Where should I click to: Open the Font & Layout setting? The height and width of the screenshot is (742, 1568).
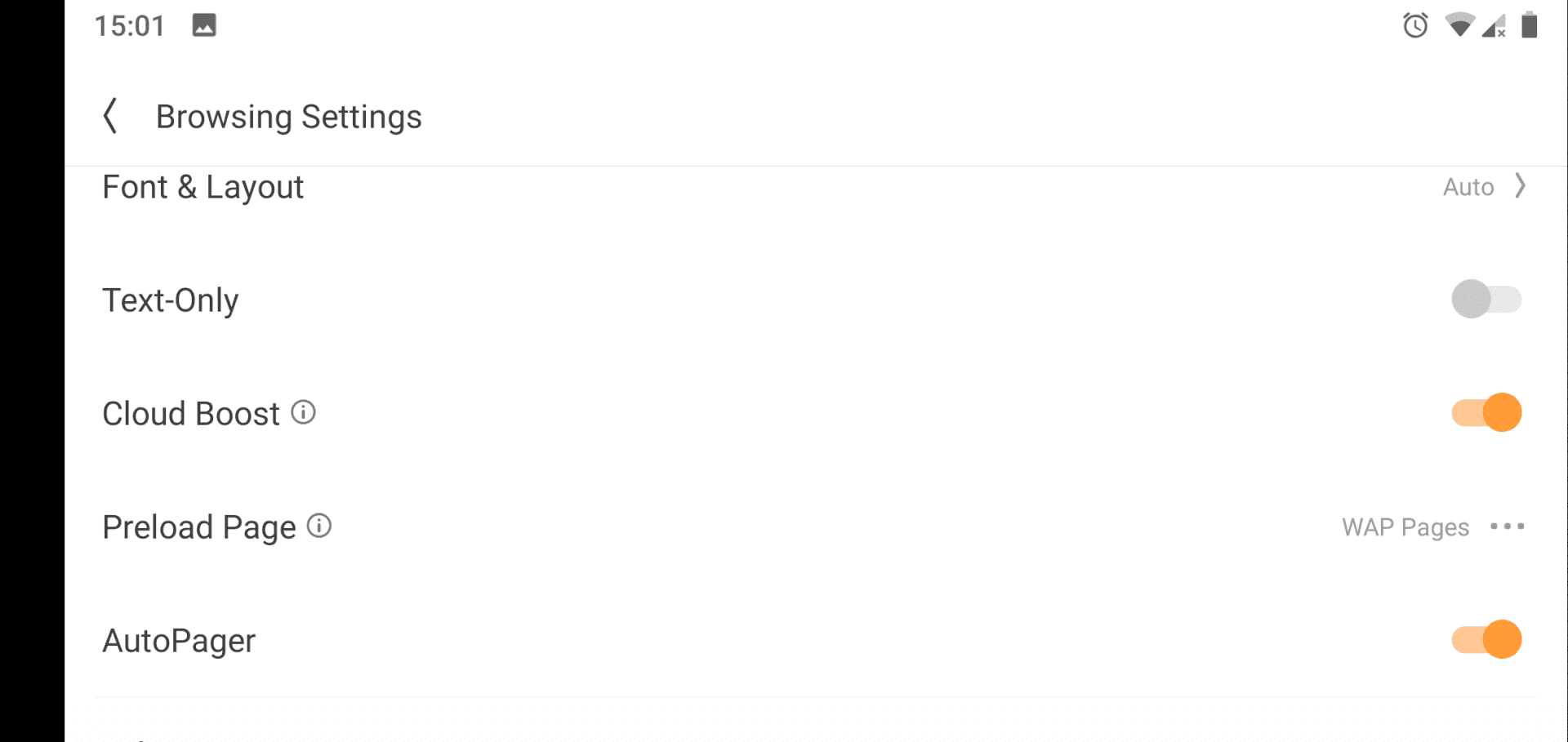[x=203, y=187]
